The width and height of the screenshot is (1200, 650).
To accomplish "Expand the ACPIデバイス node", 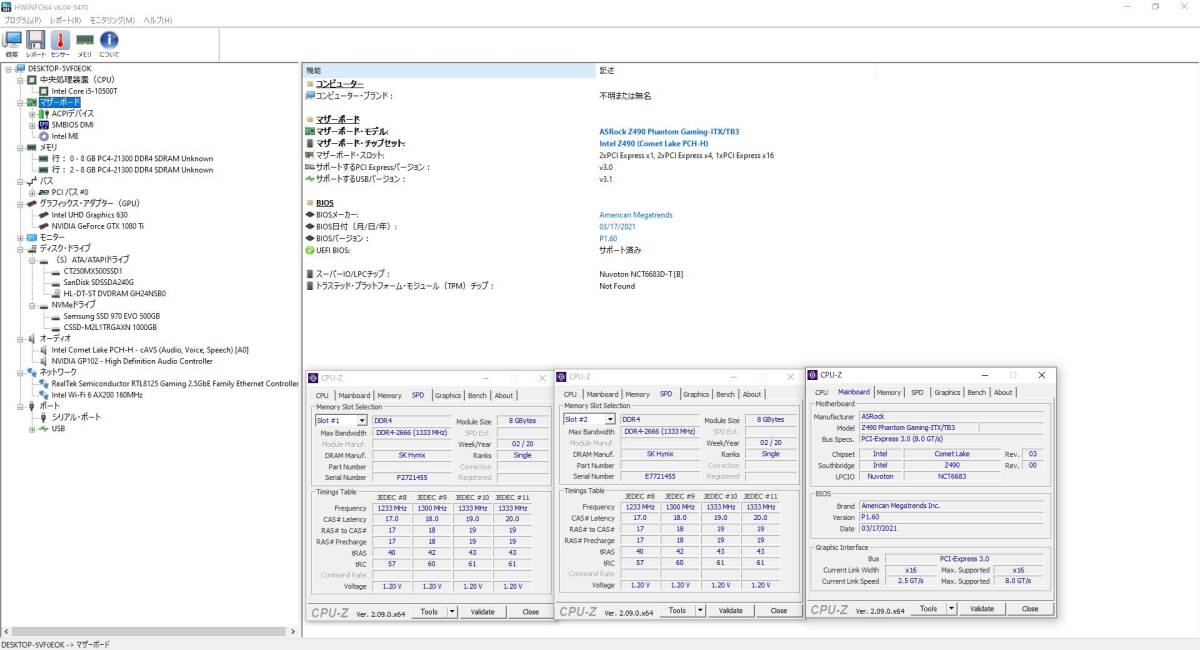I will (x=32, y=114).
